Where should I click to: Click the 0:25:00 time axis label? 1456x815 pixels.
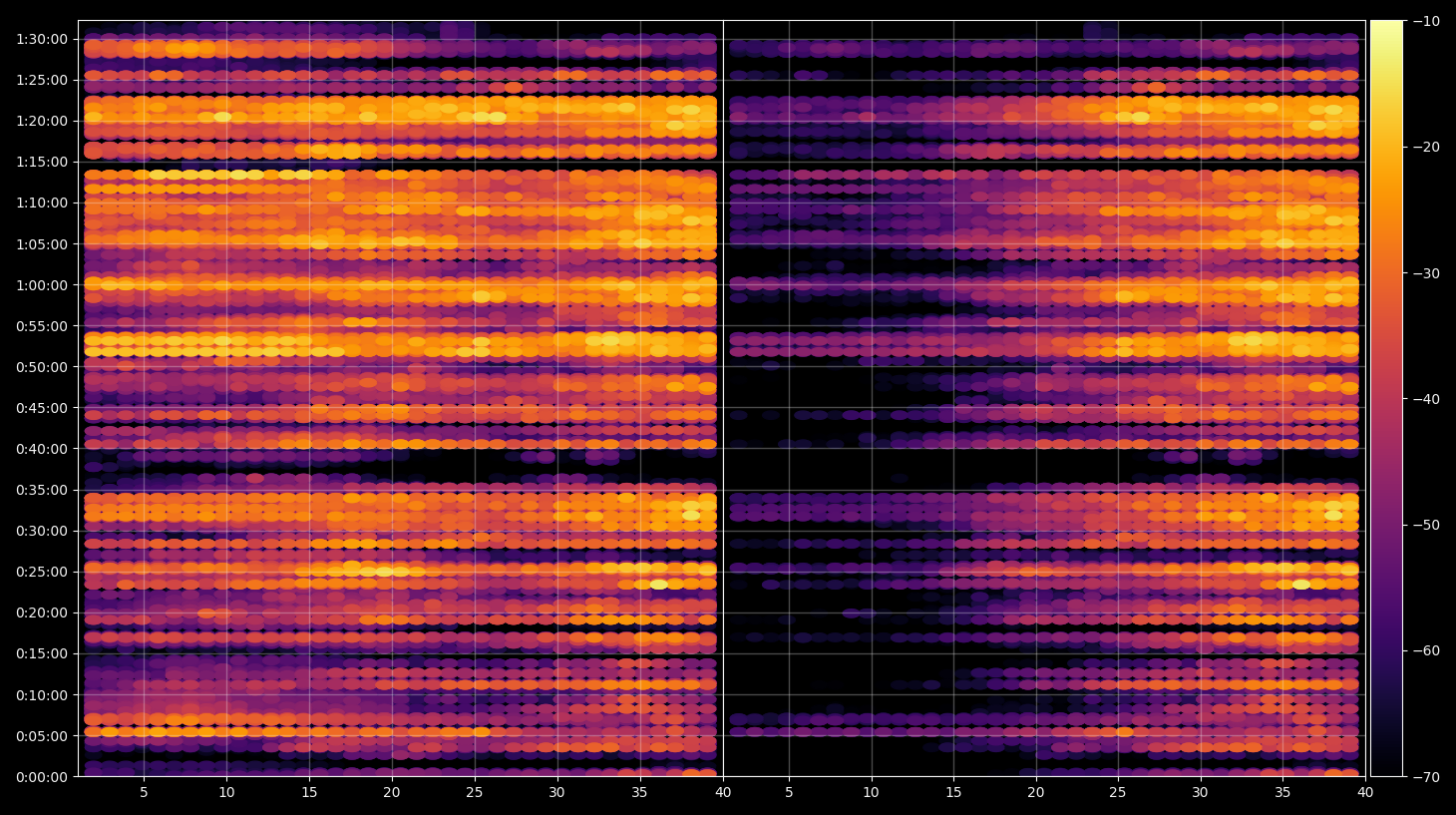[42, 572]
